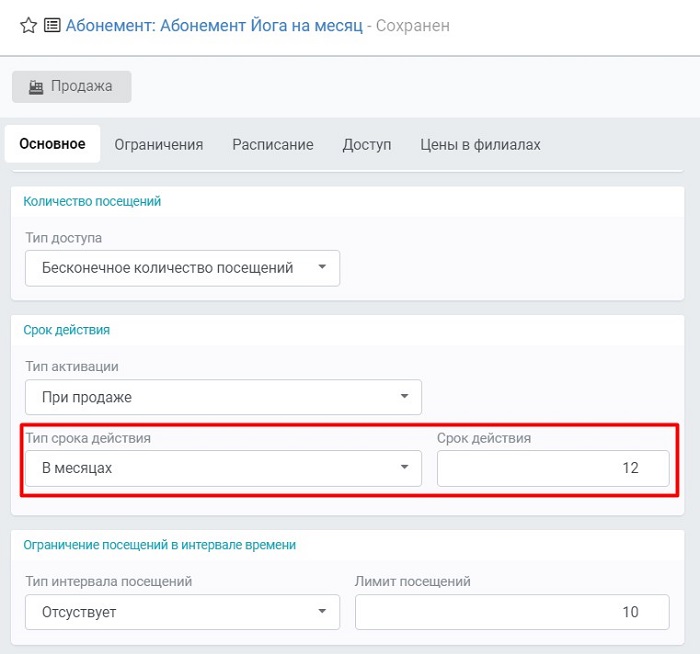Open Тип срока действия dropdown
Image resolution: width=700 pixels, height=654 pixels.
[223, 468]
